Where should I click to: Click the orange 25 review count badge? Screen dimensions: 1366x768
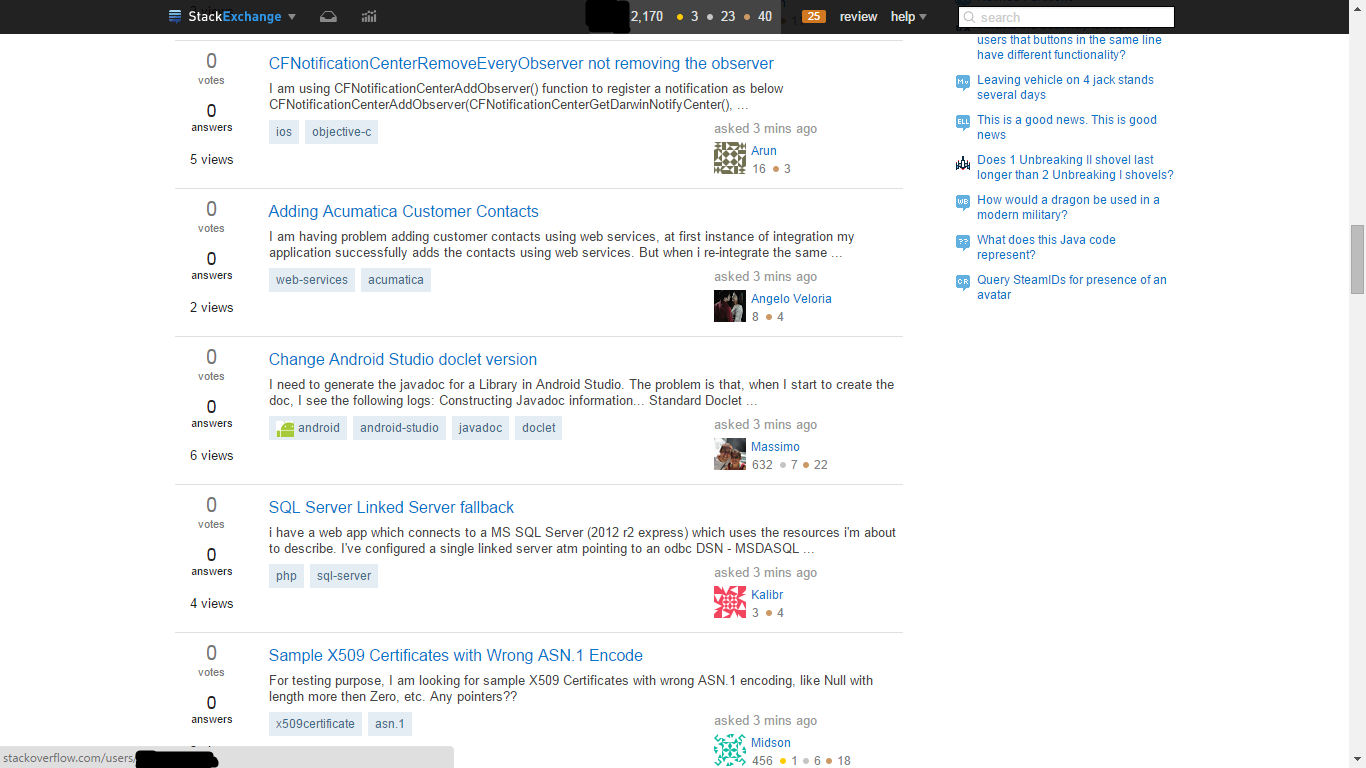[x=814, y=16]
